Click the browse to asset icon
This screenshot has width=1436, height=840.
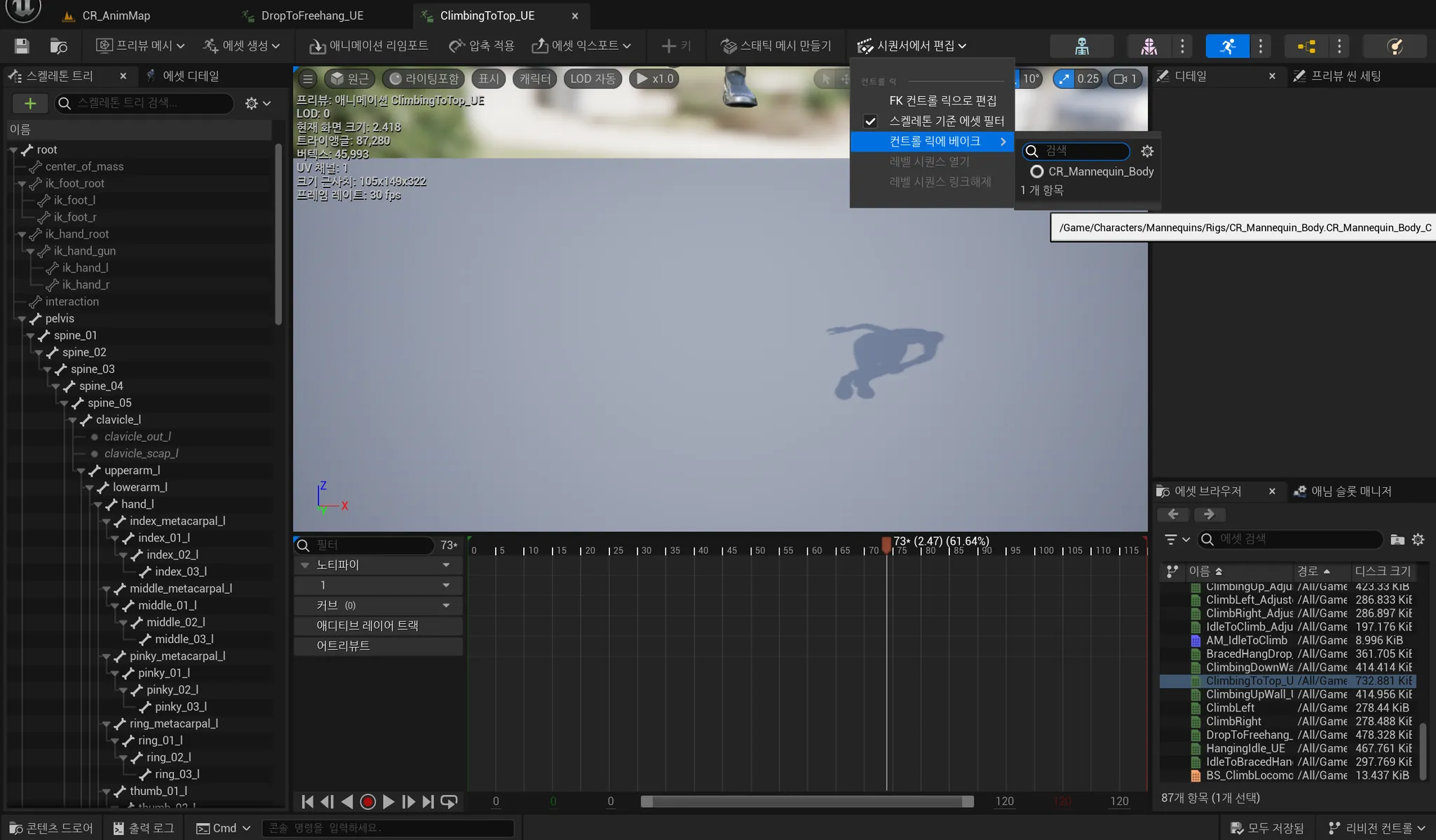click(59, 46)
